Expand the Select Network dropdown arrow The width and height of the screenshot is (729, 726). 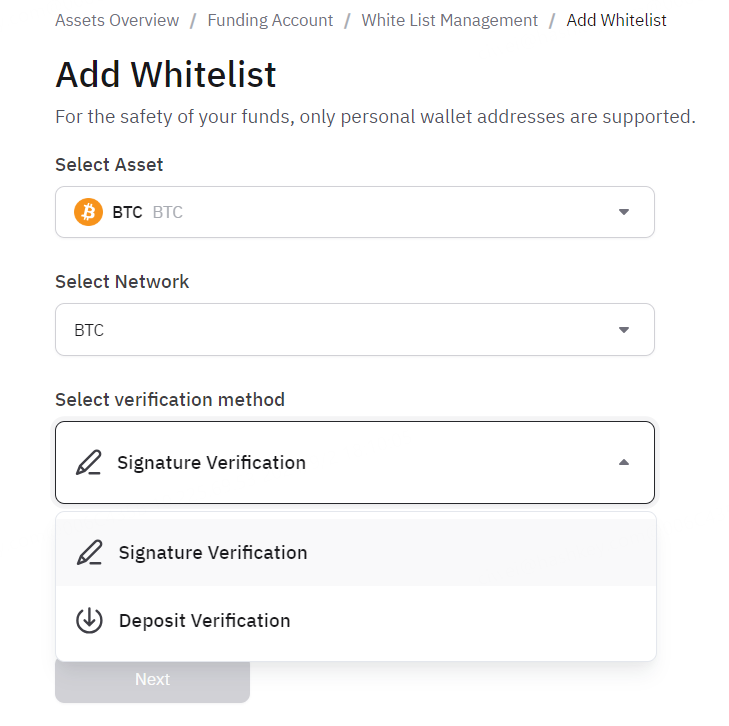(x=624, y=330)
